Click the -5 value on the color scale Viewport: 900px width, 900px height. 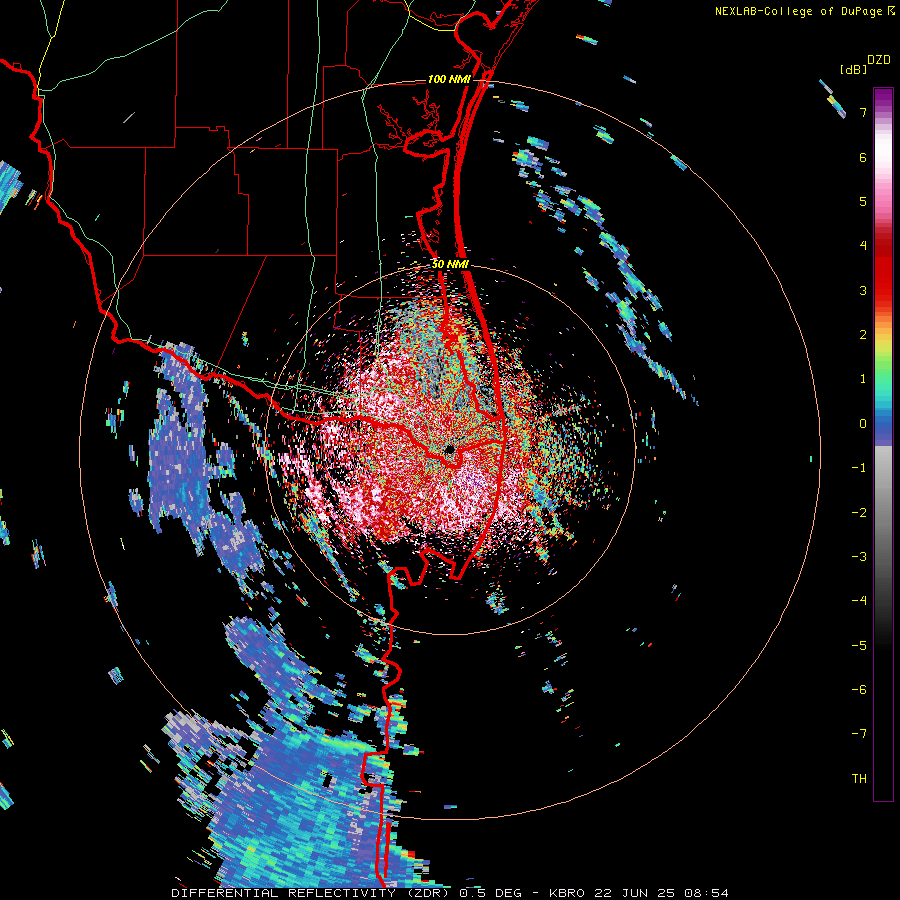859,646
